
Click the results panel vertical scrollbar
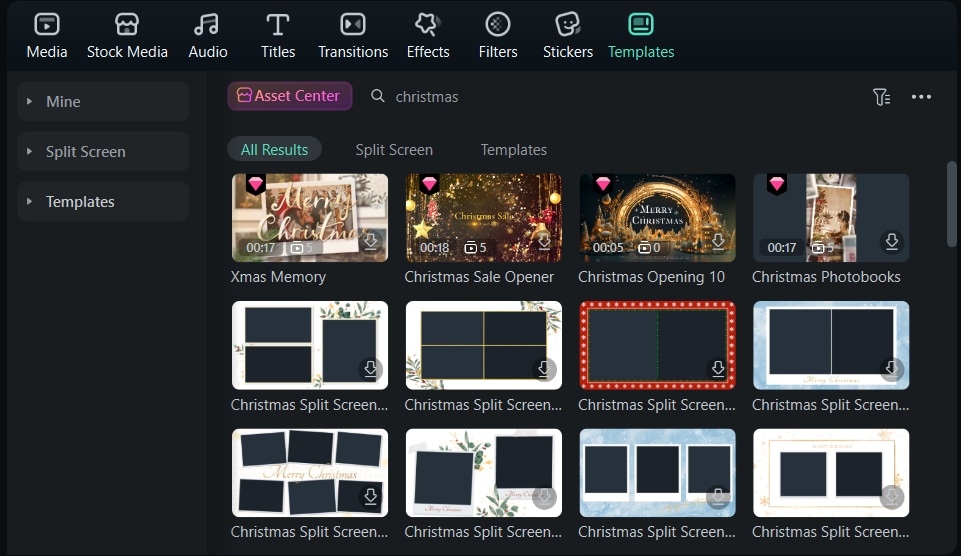(x=951, y=204)
